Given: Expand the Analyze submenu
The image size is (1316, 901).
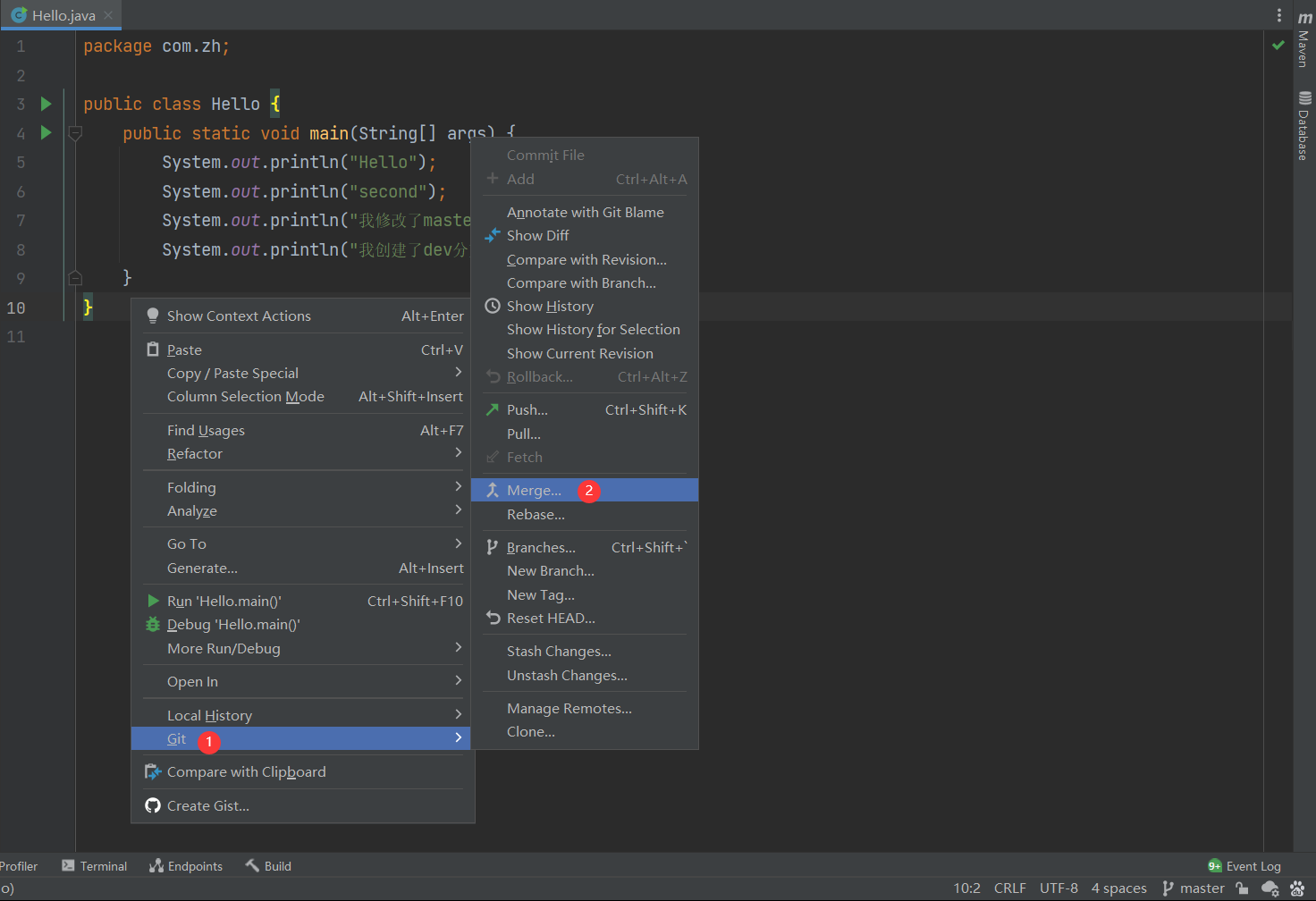Looking at the screenshot, I should coord(303,510).
